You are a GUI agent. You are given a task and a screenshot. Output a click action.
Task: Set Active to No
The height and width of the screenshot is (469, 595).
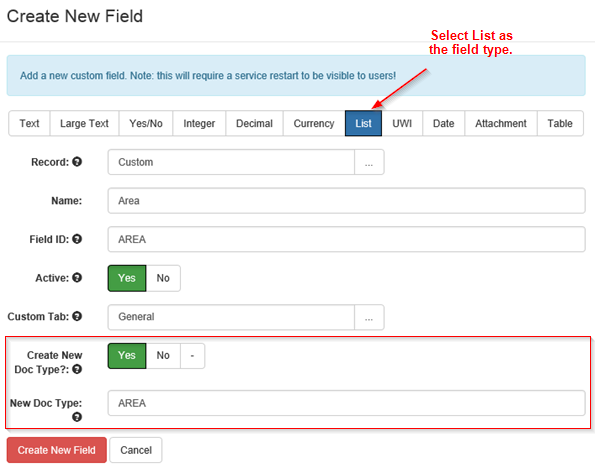(x=163, y=278)
